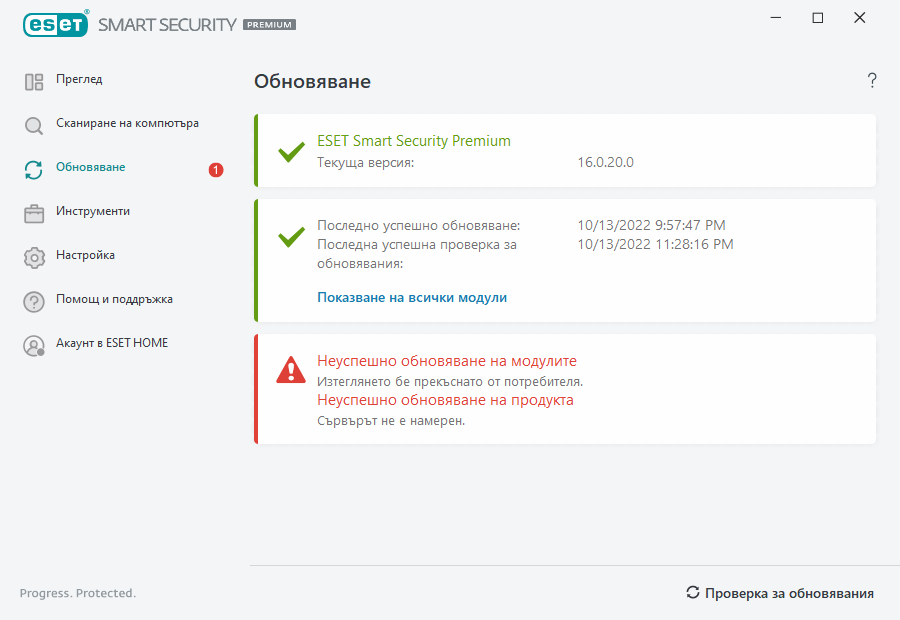Click the red notification badge on Обновяване
Screen dimensions: 900x620
pyautogui.click(x=216, y=170)
